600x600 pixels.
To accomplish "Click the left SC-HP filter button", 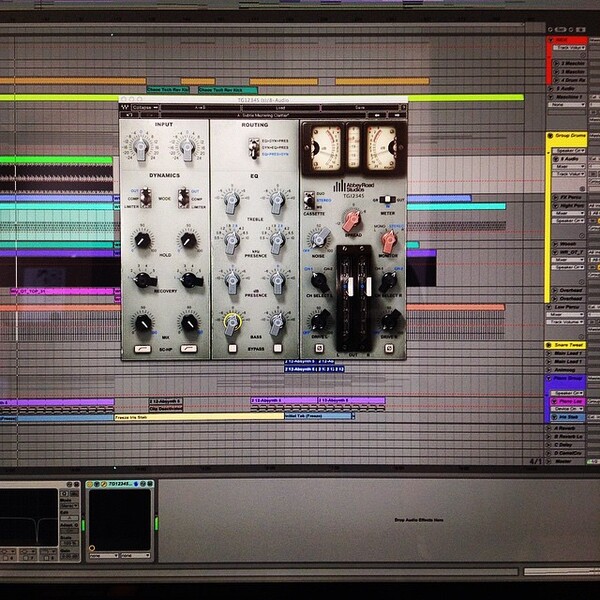I will click(142, 349).
